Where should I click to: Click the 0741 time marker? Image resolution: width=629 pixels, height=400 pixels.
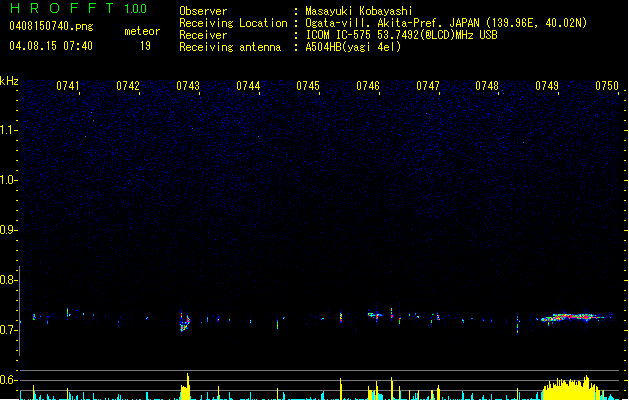click(68, 86)
